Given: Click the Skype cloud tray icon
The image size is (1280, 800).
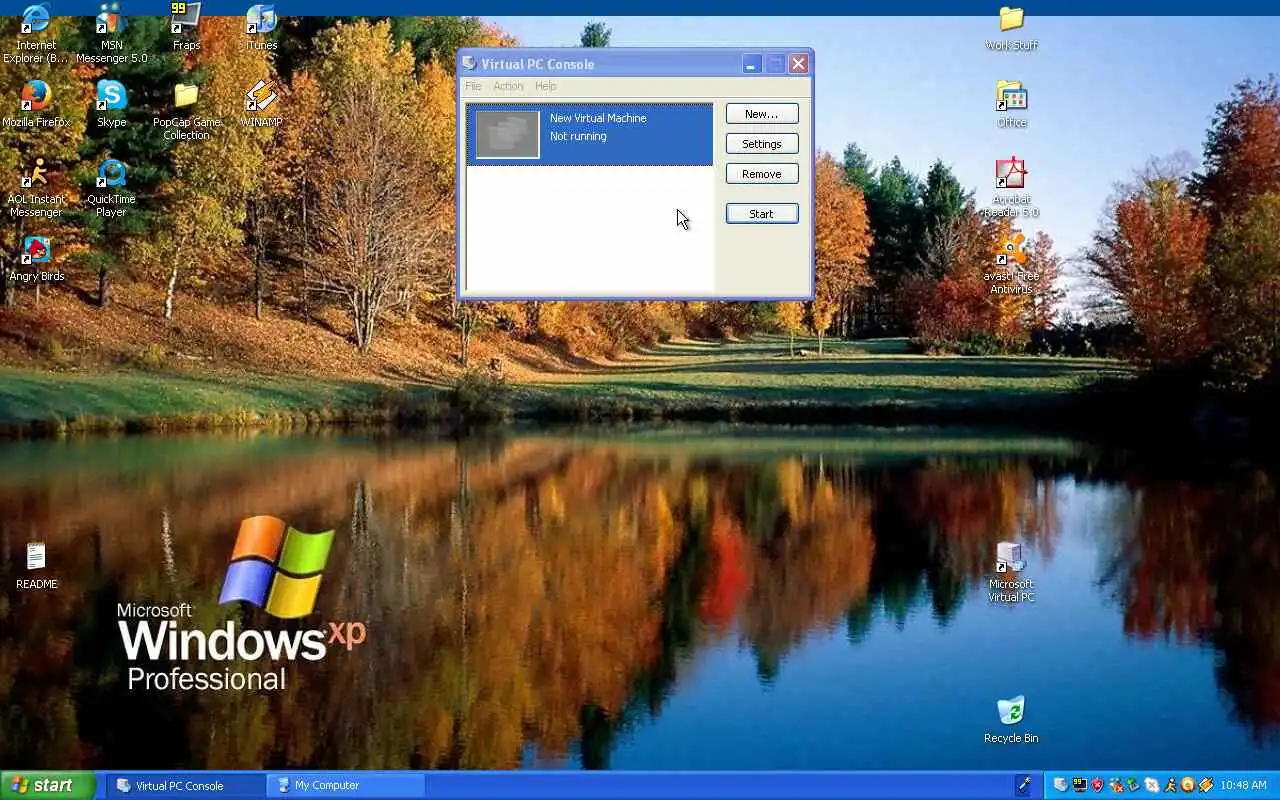Looking at the screenshot, I should (x=1152, y=785).
